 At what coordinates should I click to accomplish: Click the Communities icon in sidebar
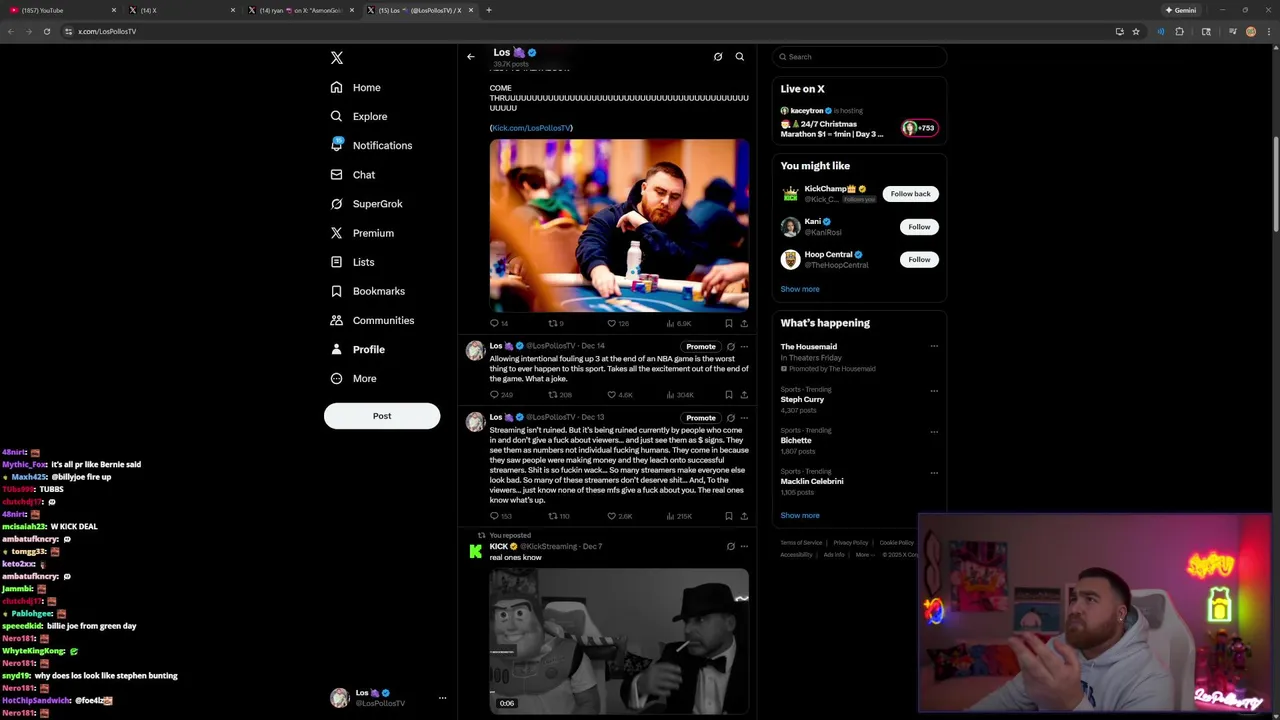pos(337,320)
